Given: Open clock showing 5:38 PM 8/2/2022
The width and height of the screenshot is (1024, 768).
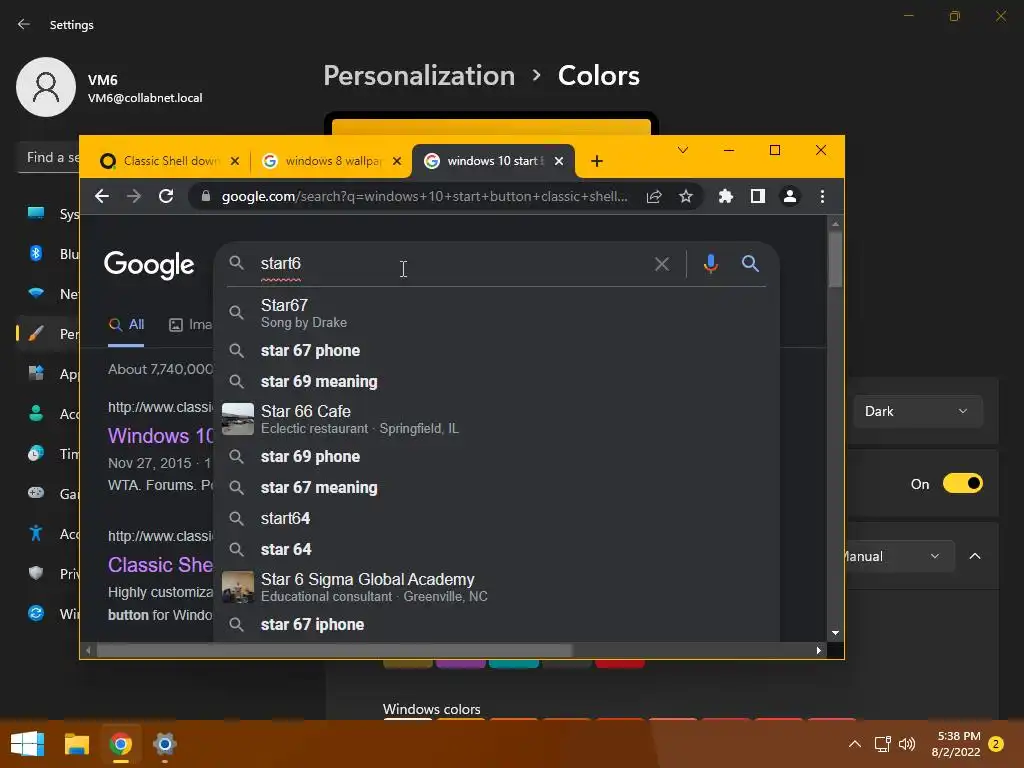Looking at the screenshot, I should pos(957,744).
